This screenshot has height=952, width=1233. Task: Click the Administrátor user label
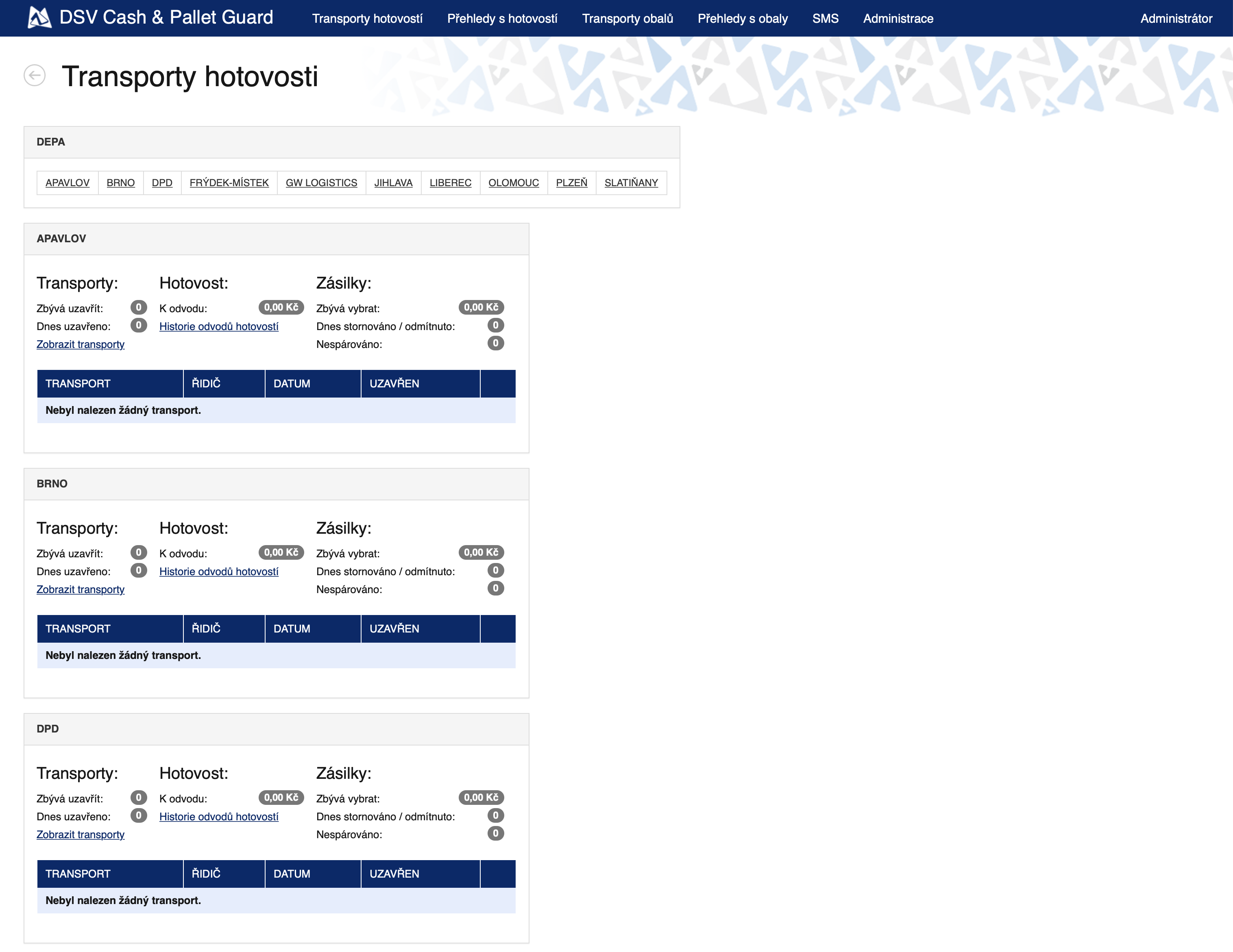pos(1175,19)
